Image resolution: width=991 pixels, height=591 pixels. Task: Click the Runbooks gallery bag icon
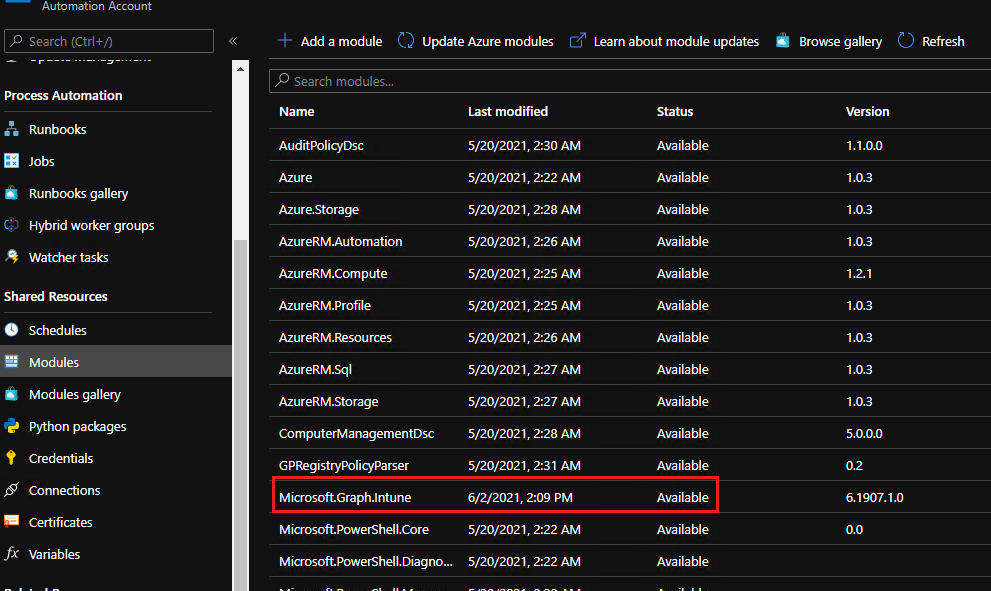(11, 193)
